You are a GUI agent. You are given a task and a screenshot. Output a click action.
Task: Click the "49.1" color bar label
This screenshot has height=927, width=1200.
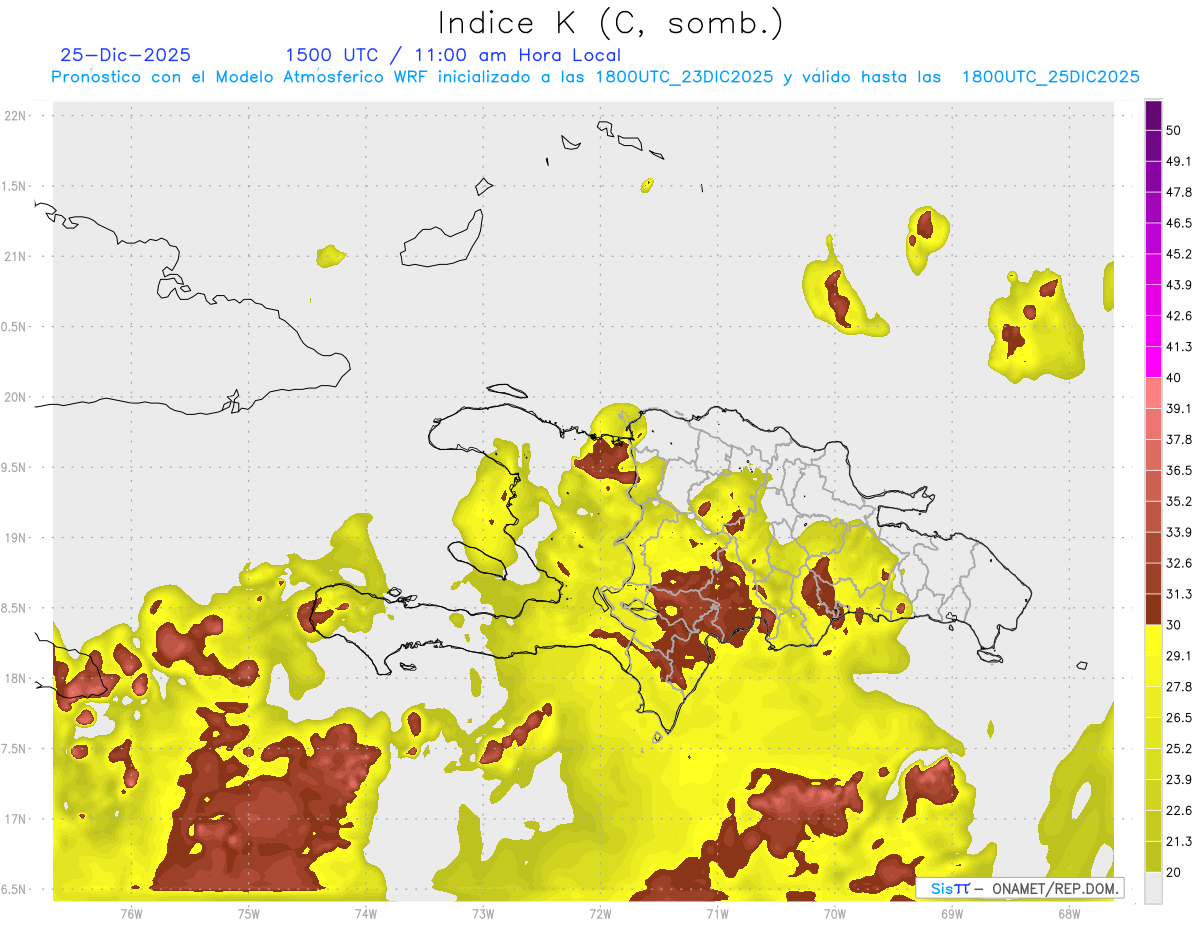click(1179, 161)
